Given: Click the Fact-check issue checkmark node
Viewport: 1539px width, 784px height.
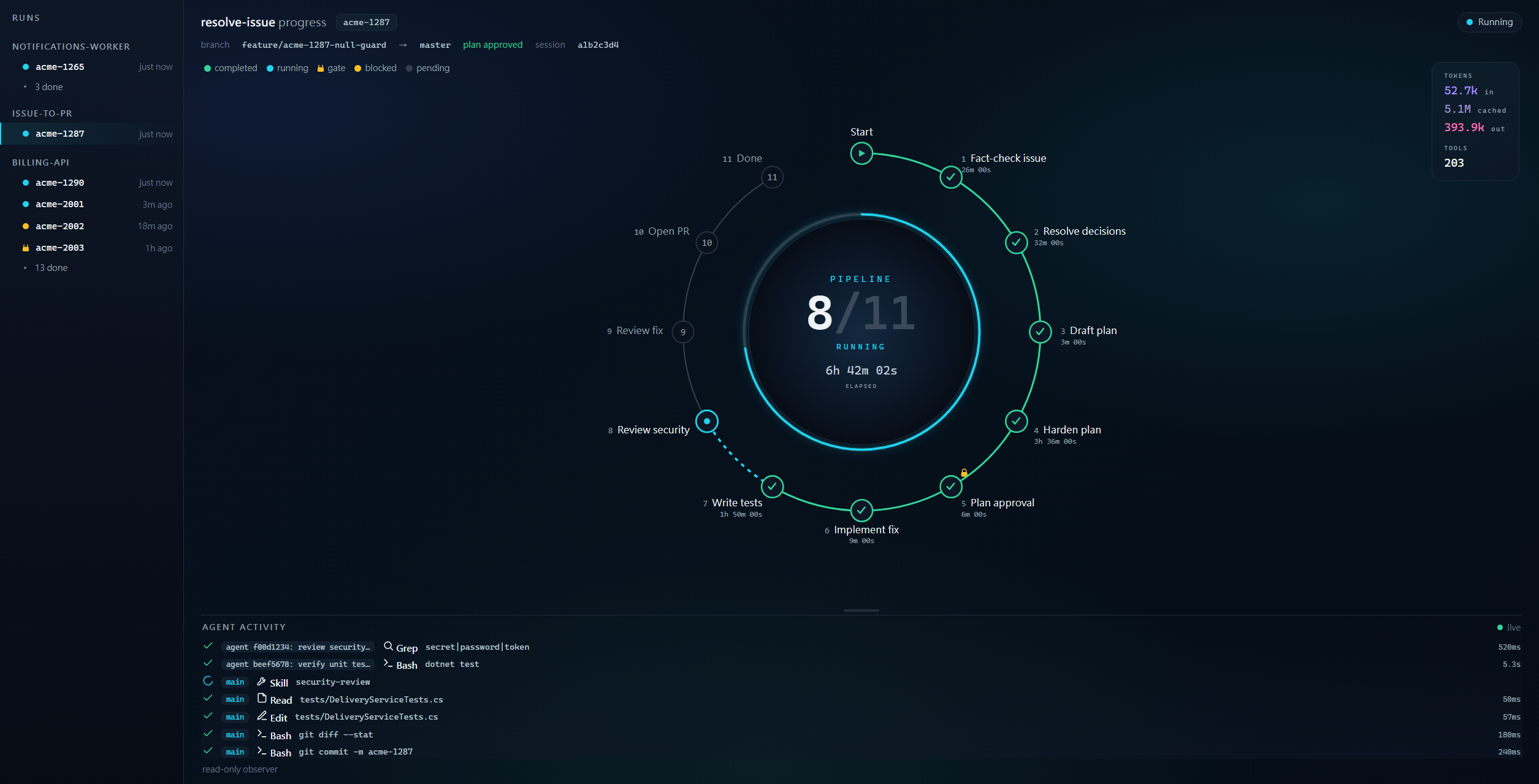Looking at the screenshot, I should click(950, 177).
